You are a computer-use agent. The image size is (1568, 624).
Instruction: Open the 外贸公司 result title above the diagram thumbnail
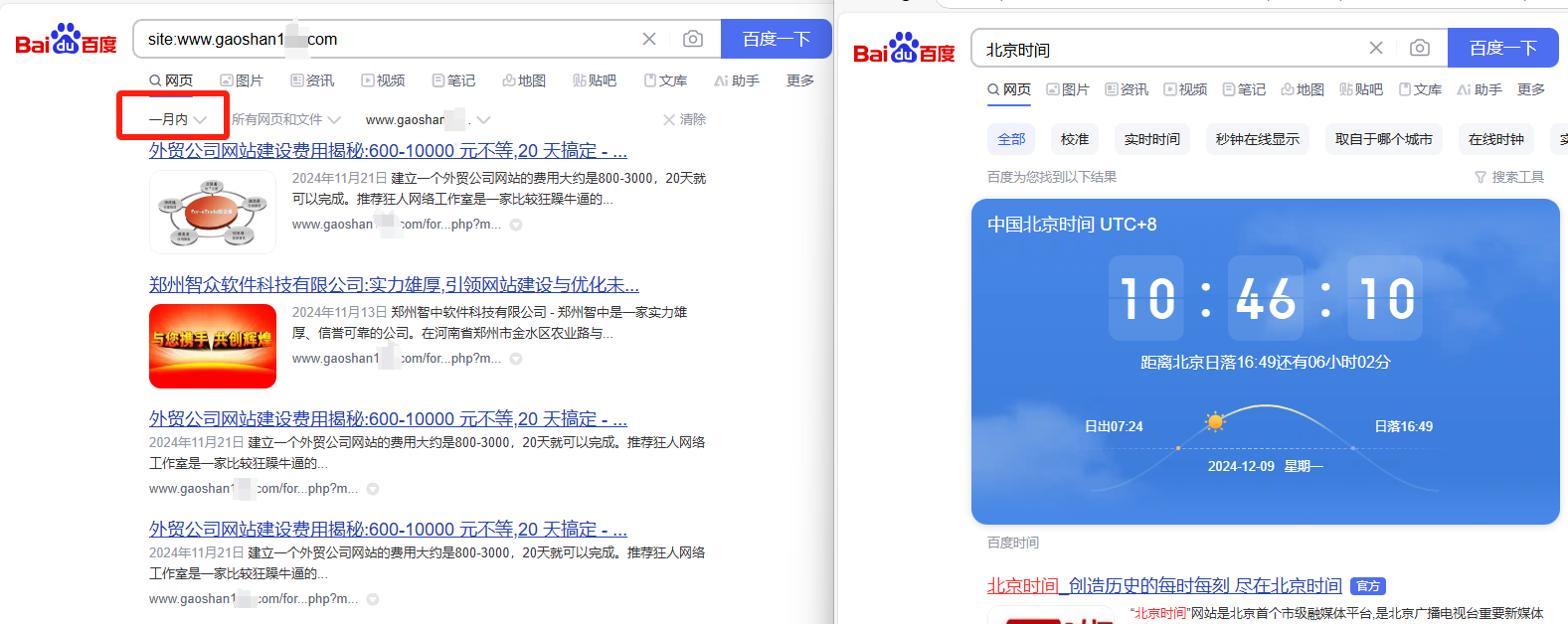tap(388, 151)
